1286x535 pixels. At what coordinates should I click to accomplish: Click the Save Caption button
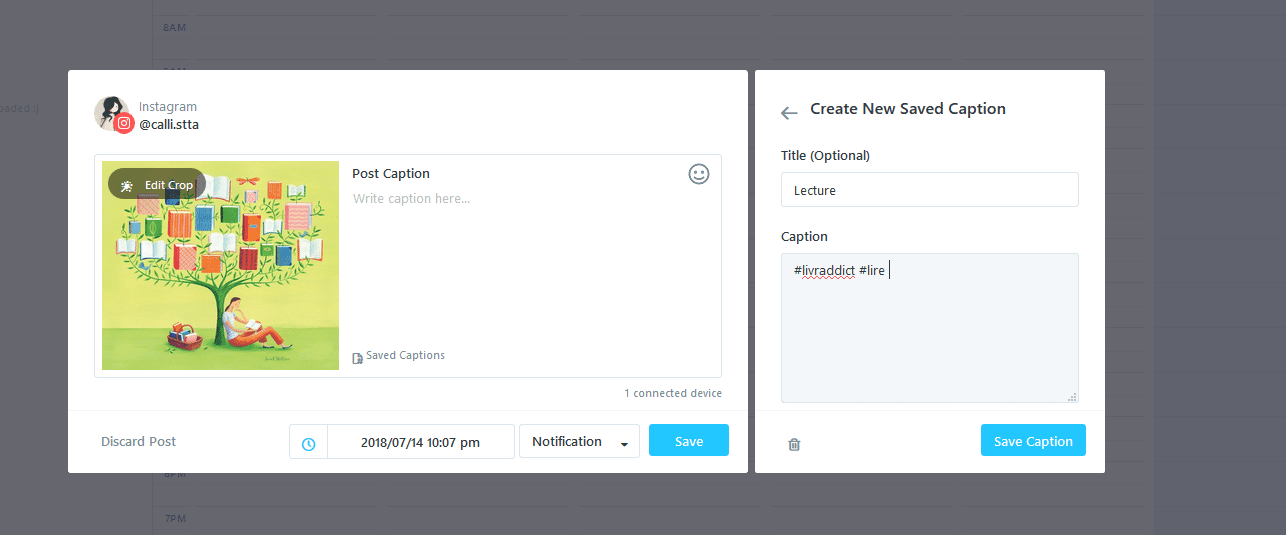1033,441
